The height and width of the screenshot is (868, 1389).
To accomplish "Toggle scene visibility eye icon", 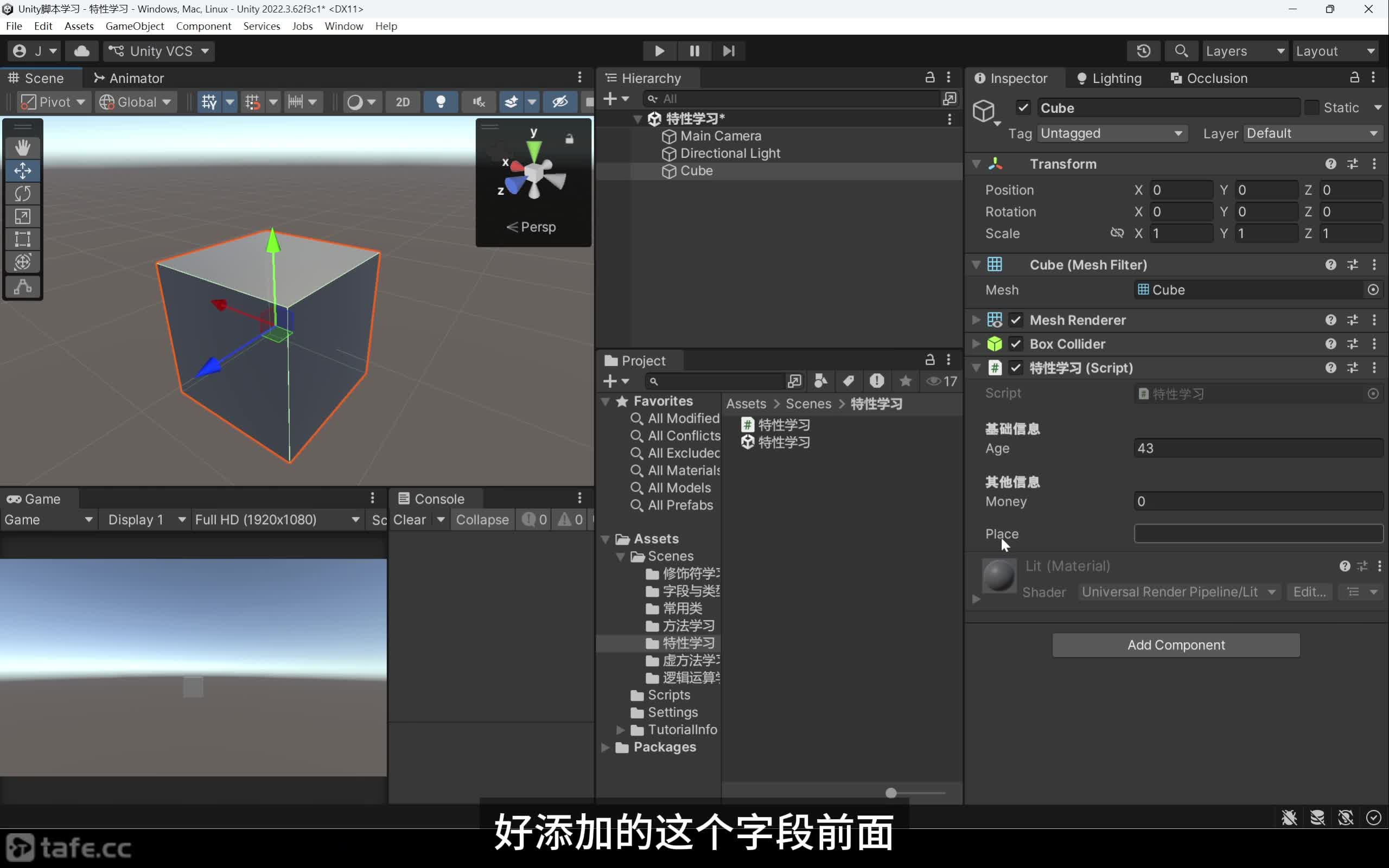I will [560, 102].
